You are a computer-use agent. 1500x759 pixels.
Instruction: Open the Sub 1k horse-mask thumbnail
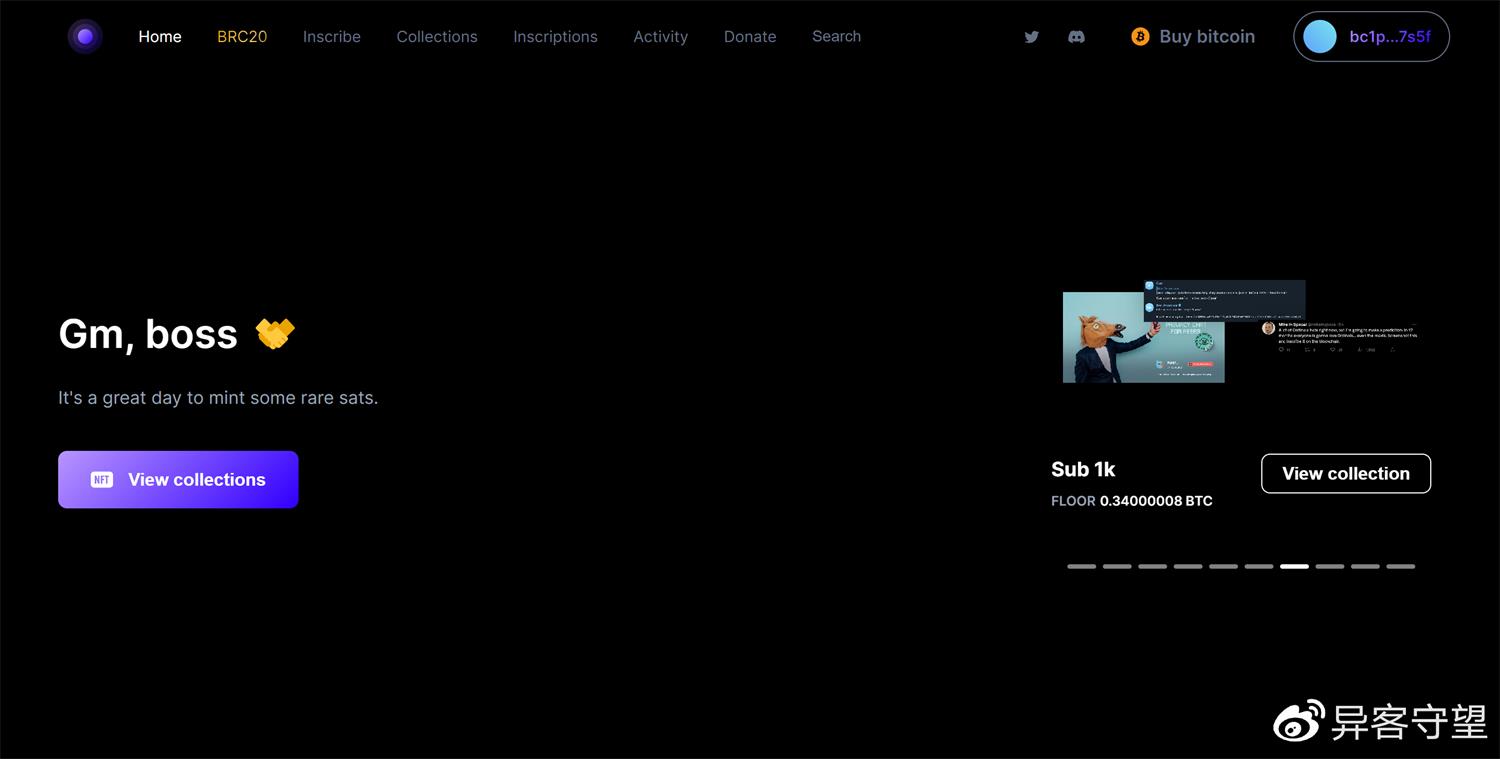(1143, 337)
